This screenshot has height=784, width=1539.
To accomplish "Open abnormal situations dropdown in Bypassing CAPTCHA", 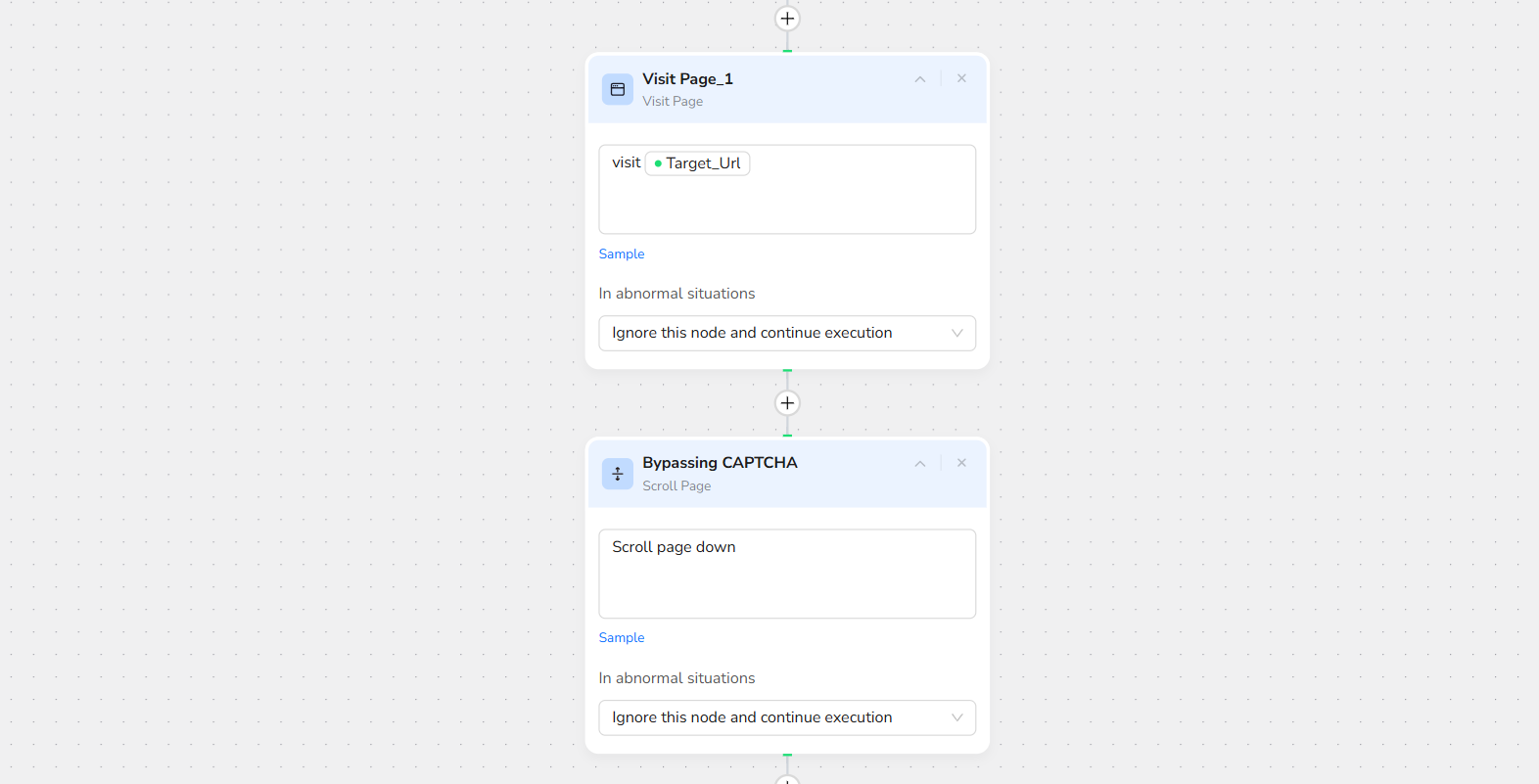I will 787,717.
